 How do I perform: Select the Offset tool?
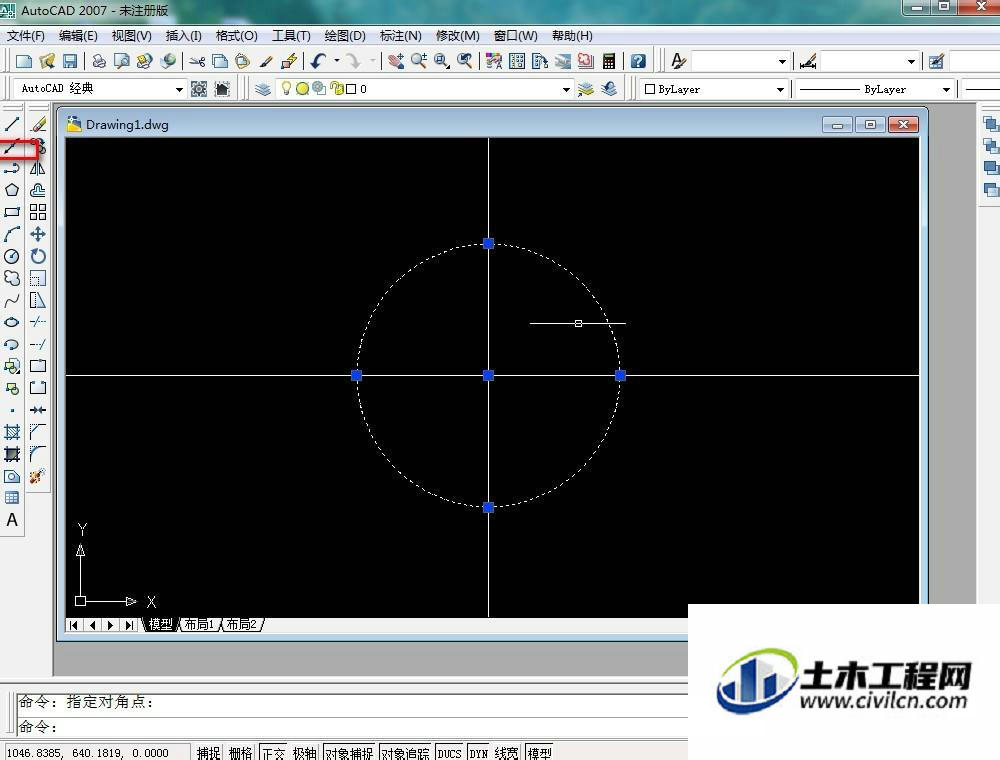click(x=38, y=190)
